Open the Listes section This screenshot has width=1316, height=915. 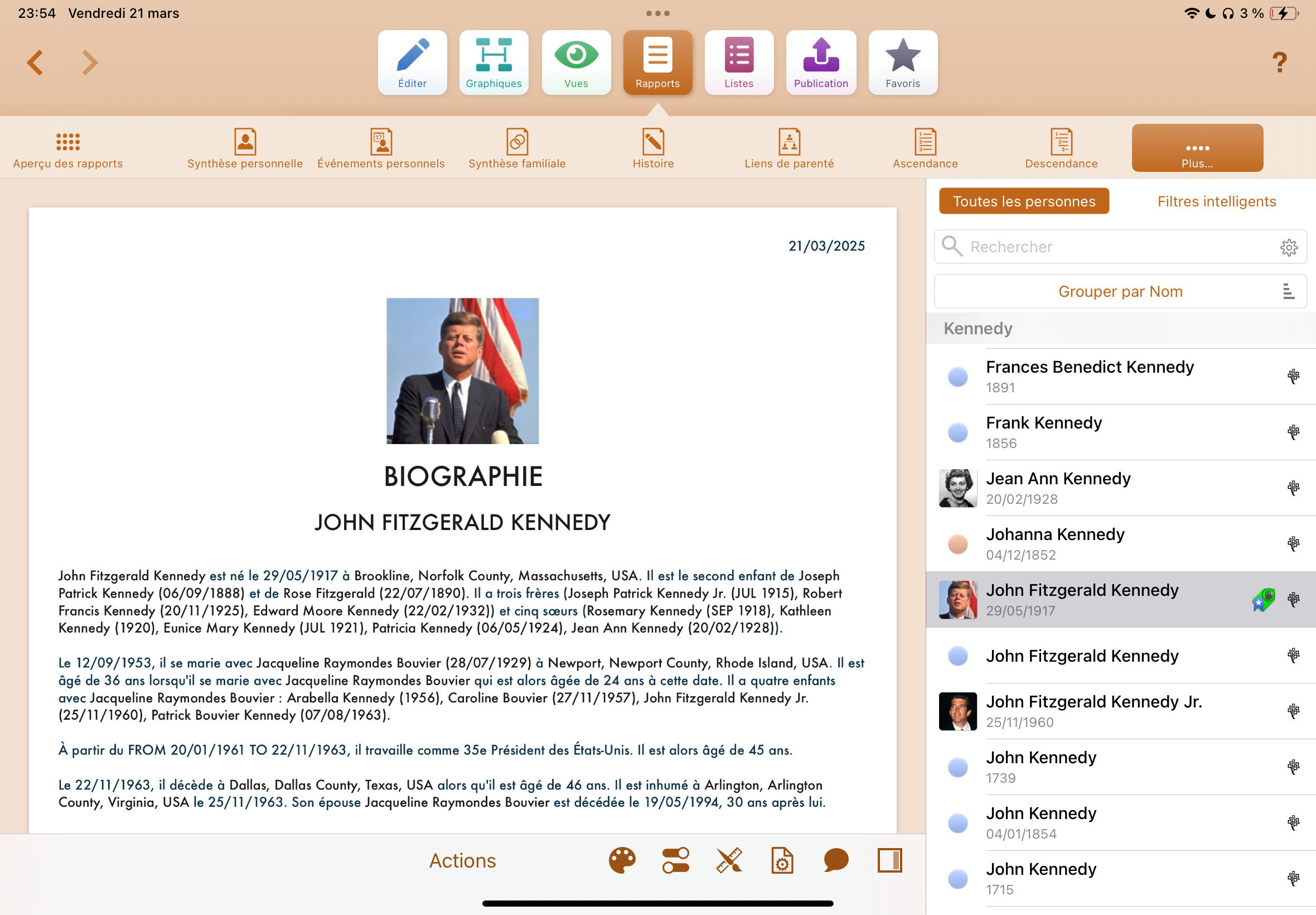[738, 62]
